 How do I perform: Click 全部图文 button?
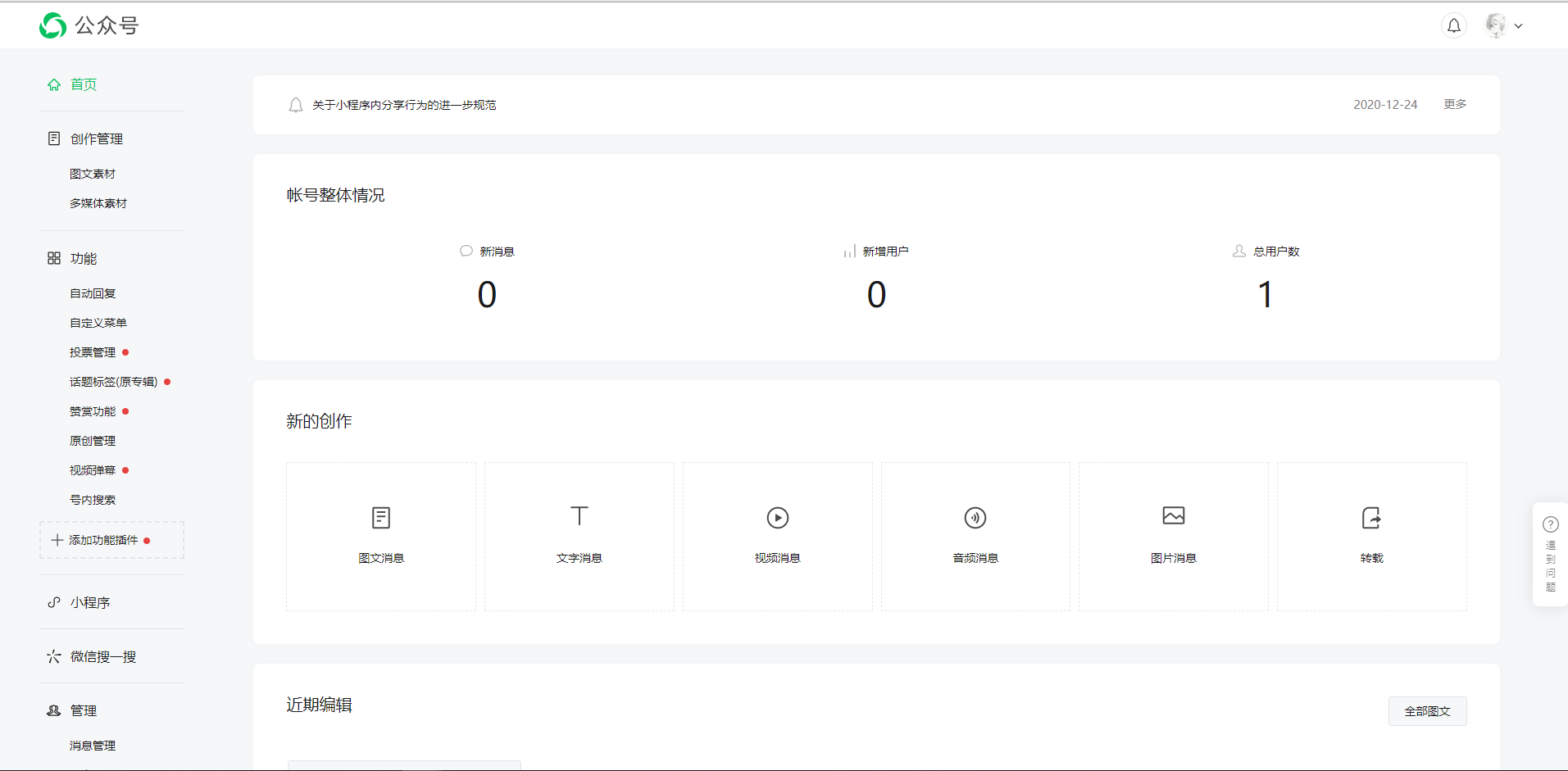pos(1428,711)
